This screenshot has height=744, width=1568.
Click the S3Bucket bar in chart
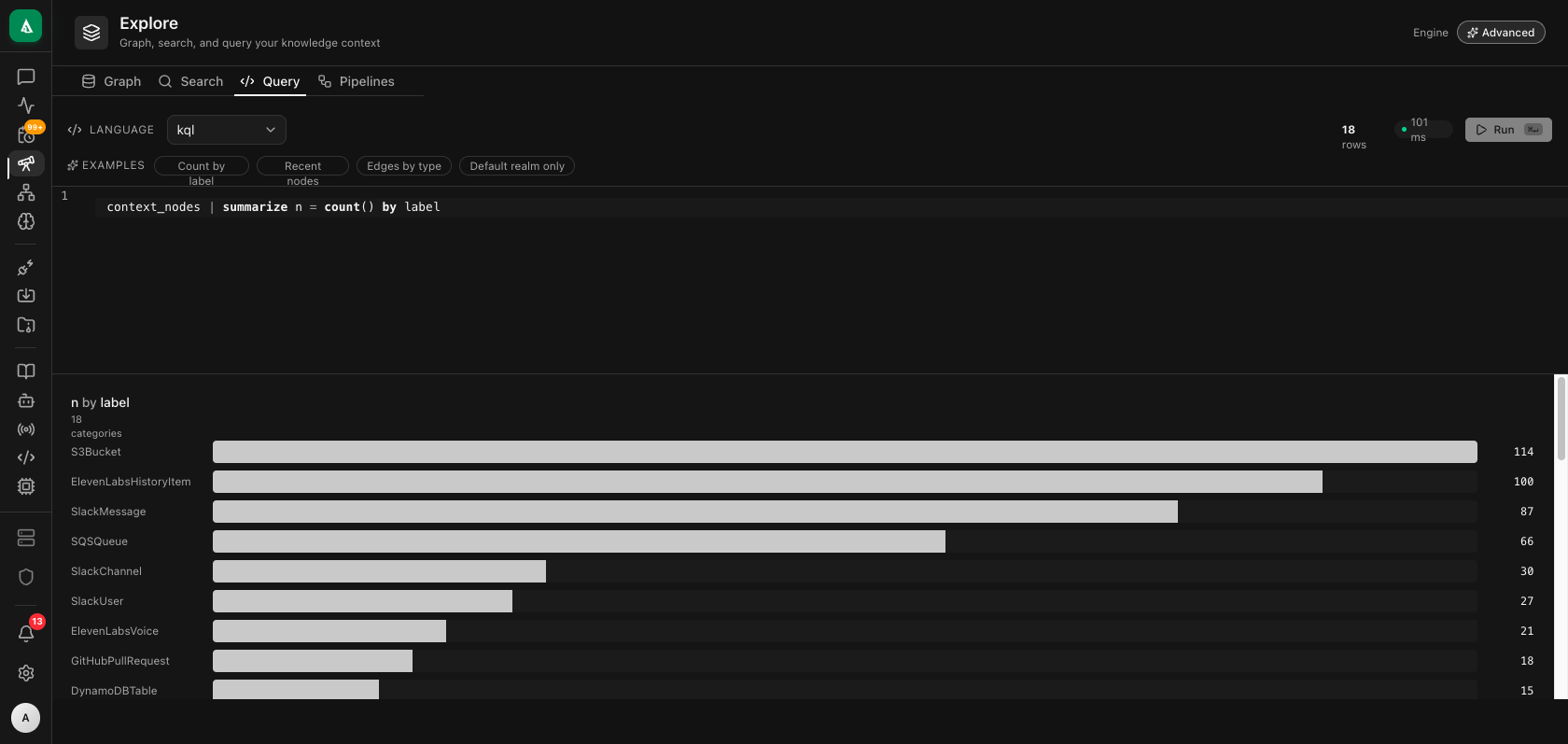[x=845, y=452]
